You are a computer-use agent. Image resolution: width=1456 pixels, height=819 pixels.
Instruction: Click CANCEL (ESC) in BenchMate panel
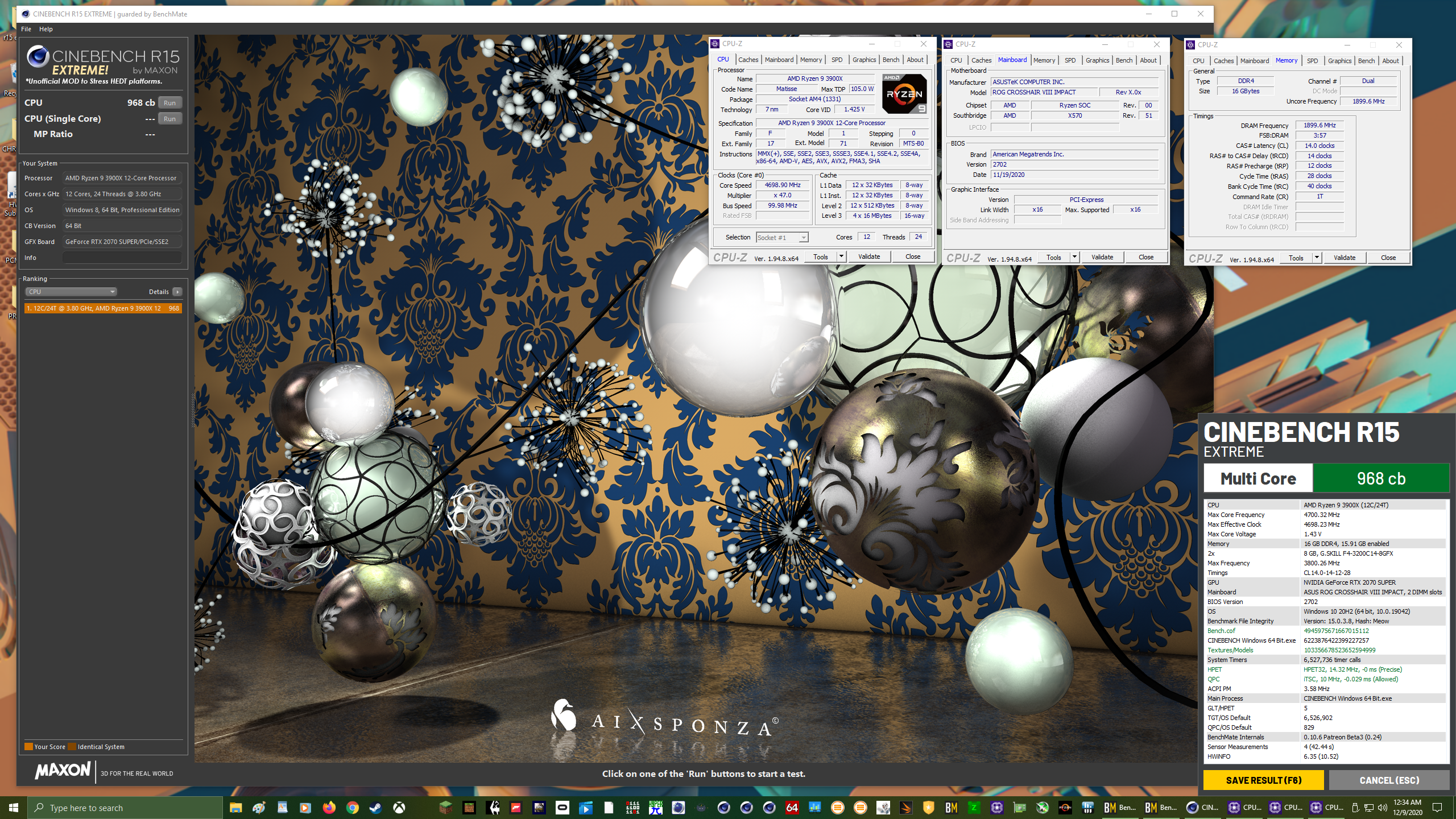tap(1389, 780)
